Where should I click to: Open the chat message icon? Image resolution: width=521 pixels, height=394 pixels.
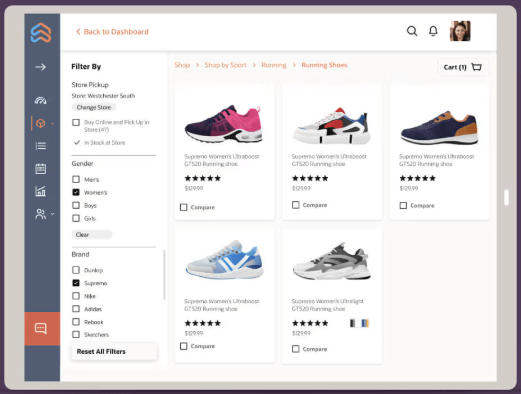(41, 328)
